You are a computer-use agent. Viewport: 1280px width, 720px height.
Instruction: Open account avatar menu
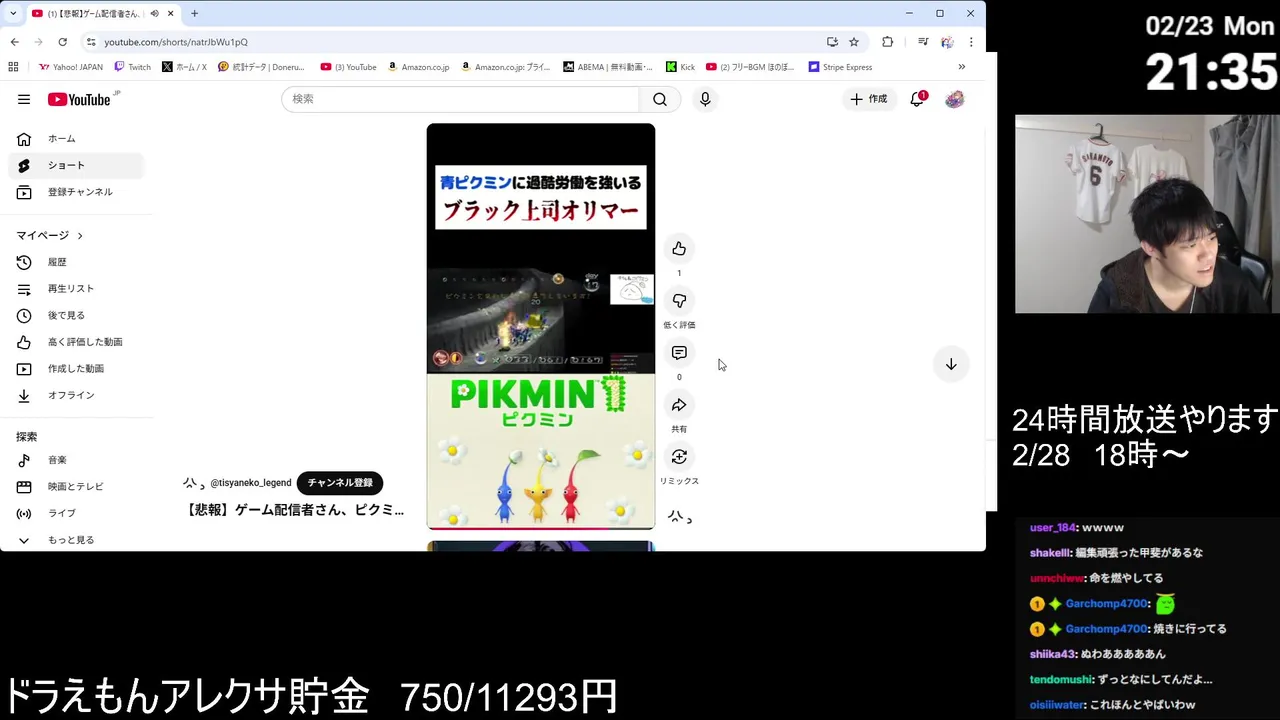pos(954,99)
